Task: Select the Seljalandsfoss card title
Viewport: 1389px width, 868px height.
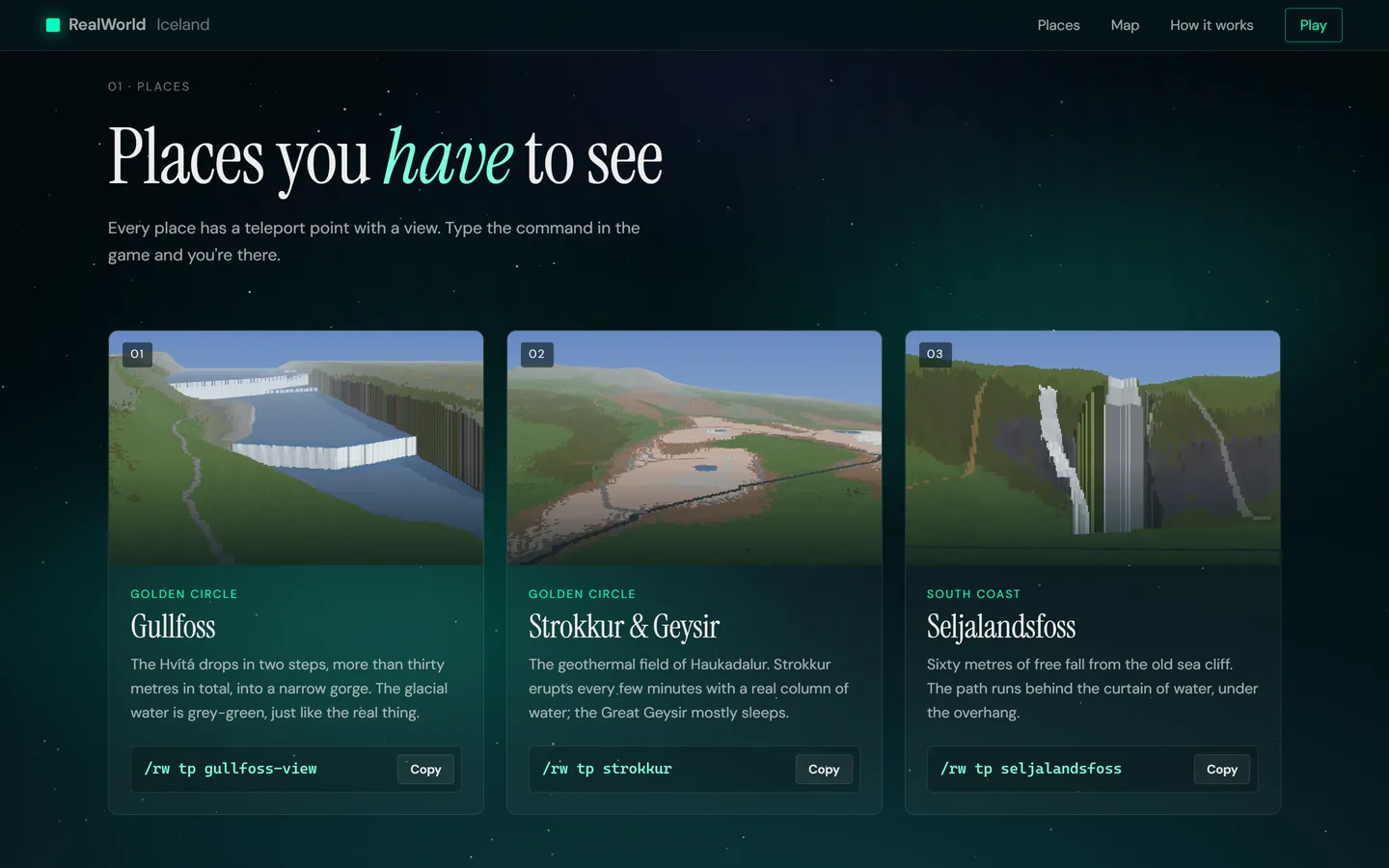Action: (x=1001, y=627)
